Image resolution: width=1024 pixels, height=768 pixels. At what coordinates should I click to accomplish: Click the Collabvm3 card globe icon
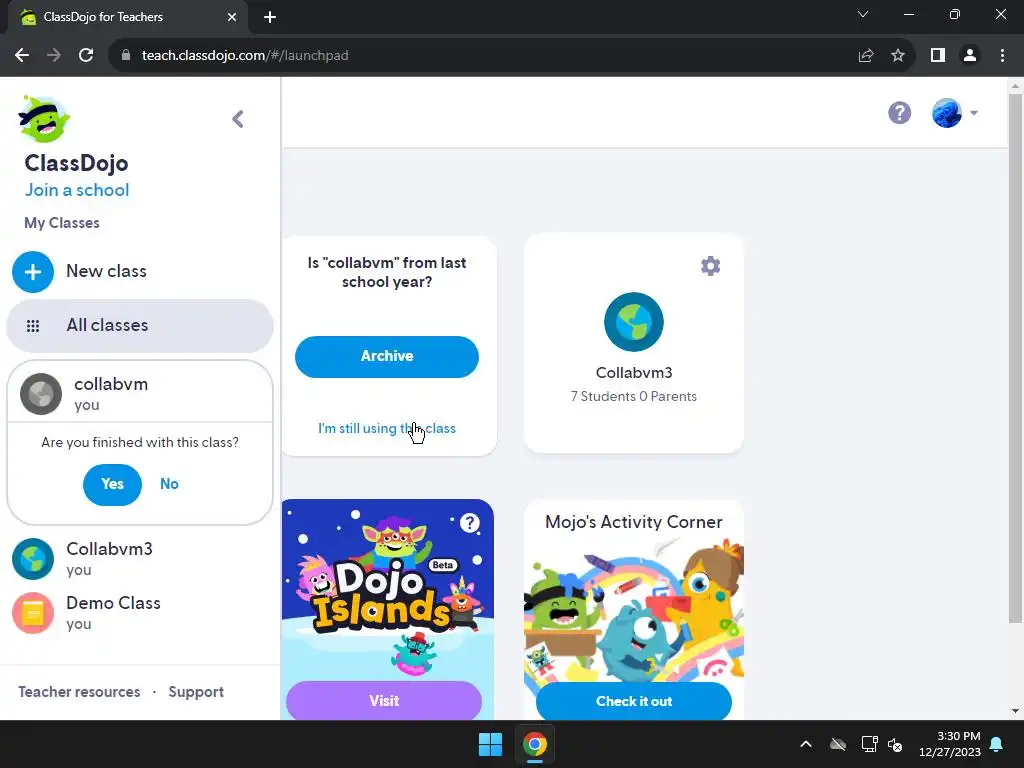pos(633,322)
